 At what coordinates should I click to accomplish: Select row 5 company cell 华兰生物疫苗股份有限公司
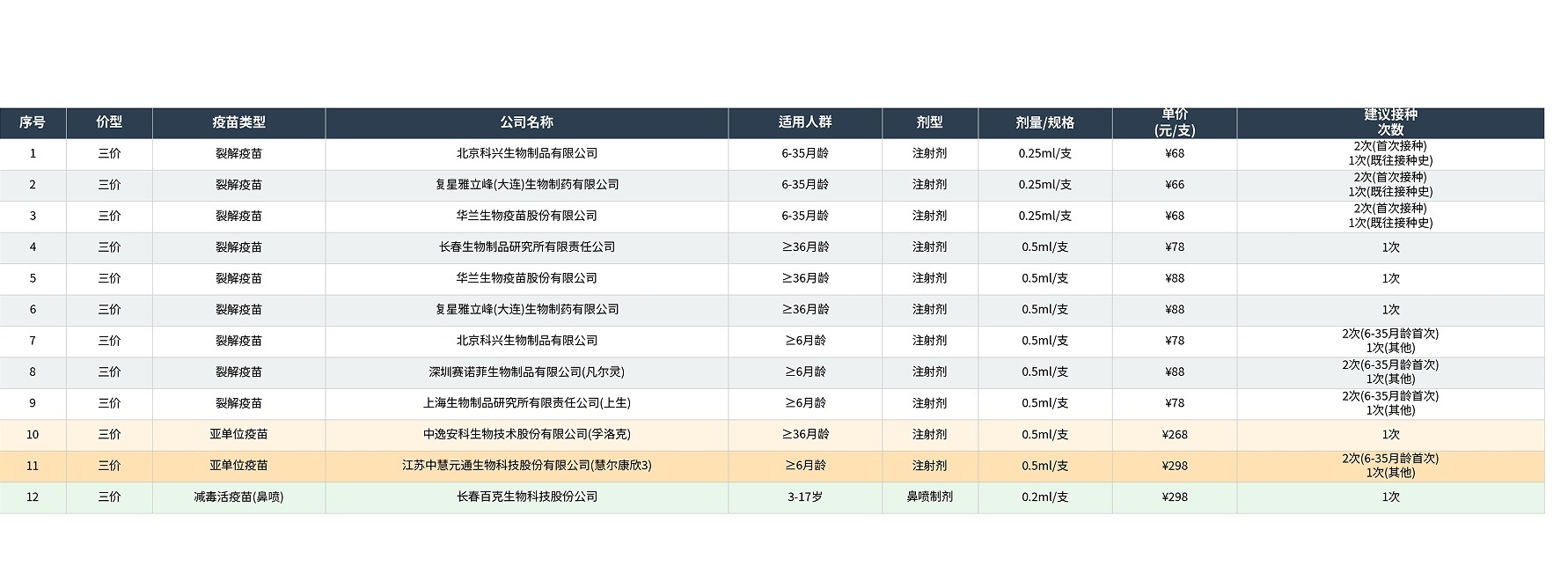coord(526,278)
